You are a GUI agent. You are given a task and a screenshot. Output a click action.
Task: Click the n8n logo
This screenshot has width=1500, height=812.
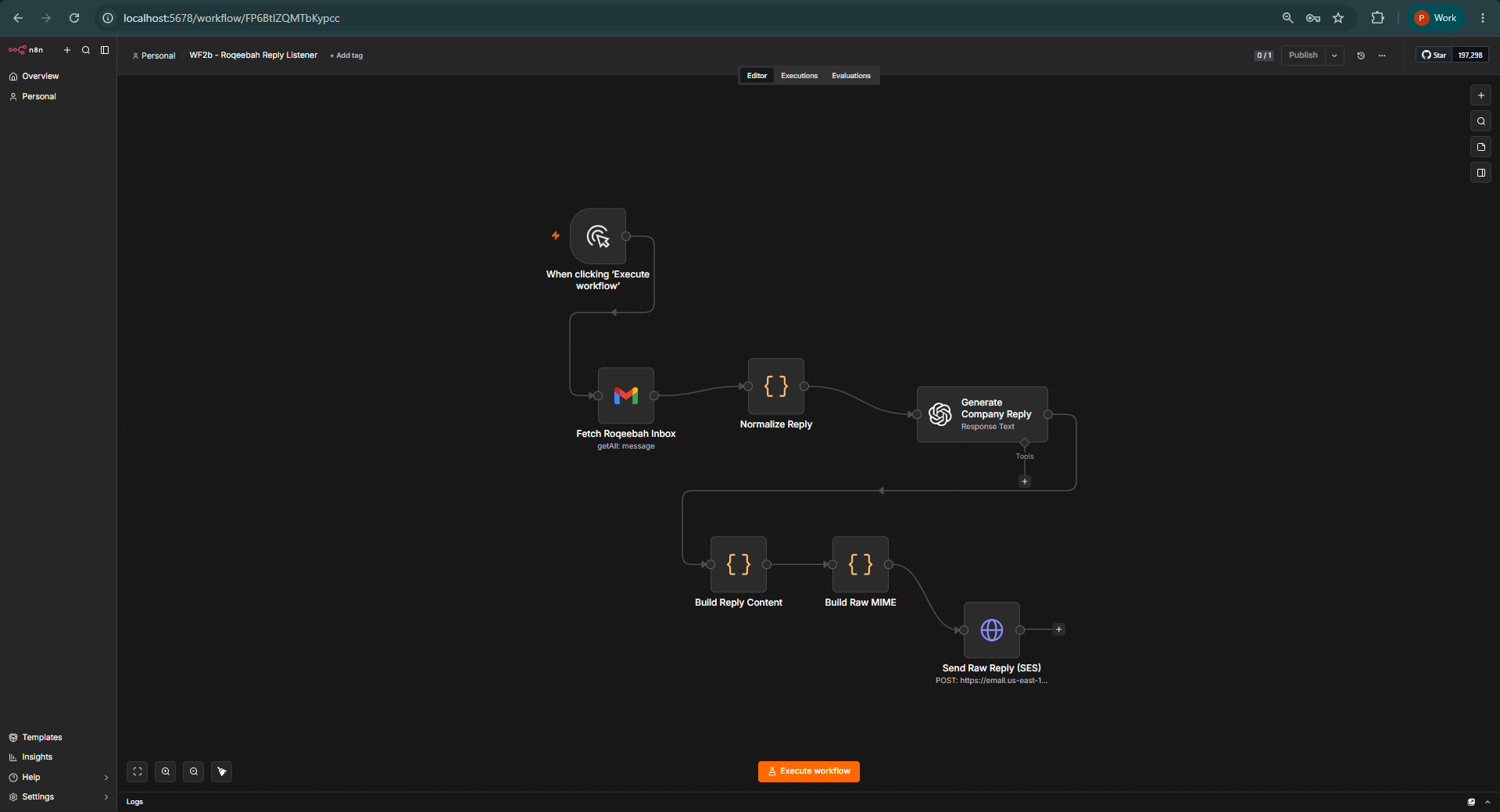(x=26, y=50)
